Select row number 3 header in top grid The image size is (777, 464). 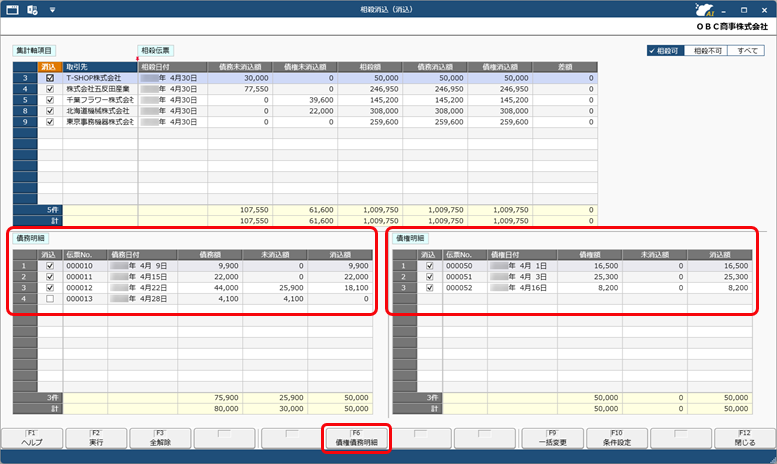(x=25, y=78)
